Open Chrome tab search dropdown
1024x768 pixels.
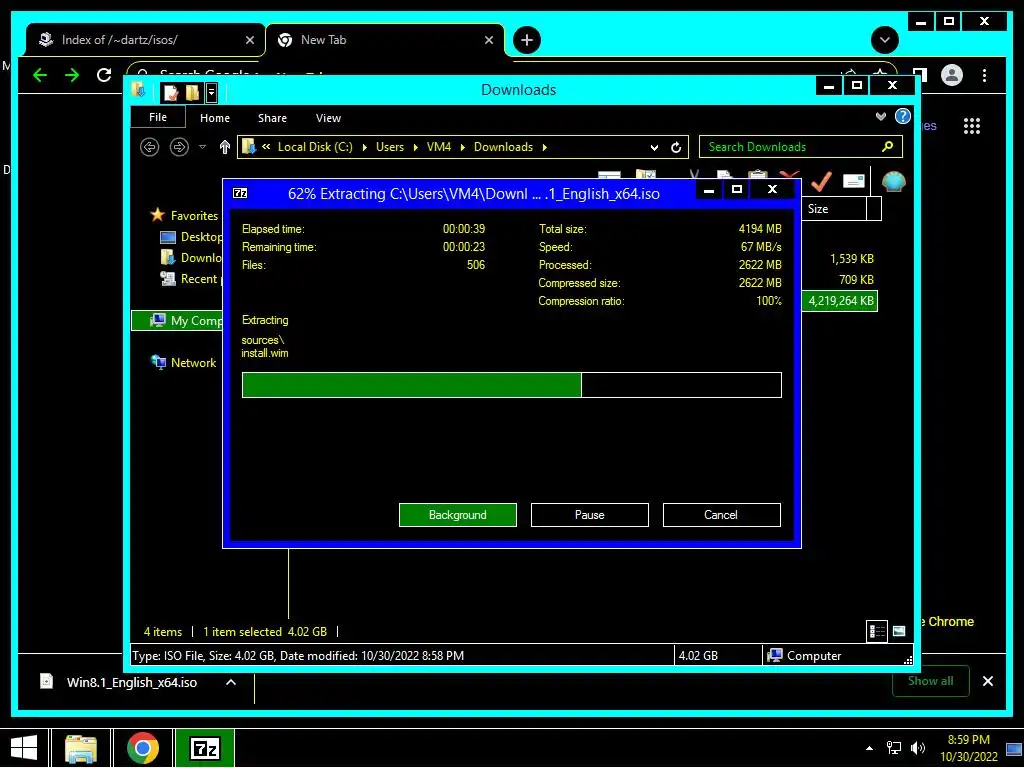pyautogui.click(x=884, y=40)
